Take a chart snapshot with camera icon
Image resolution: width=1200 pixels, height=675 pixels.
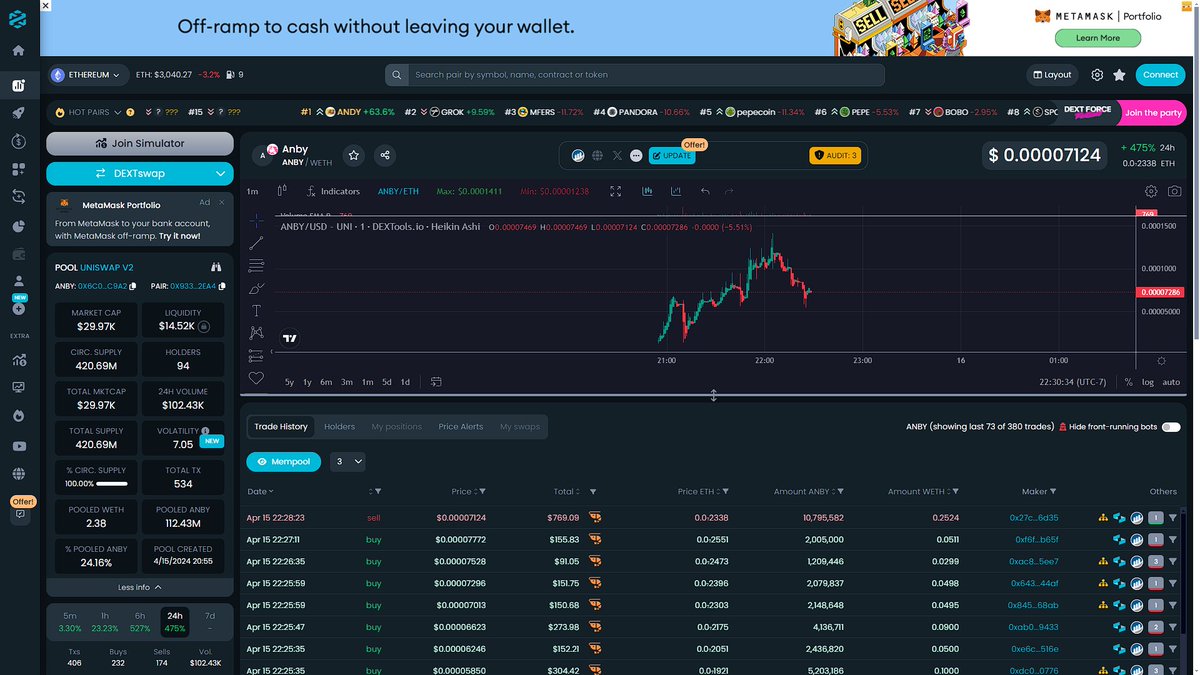(1174, 191)
